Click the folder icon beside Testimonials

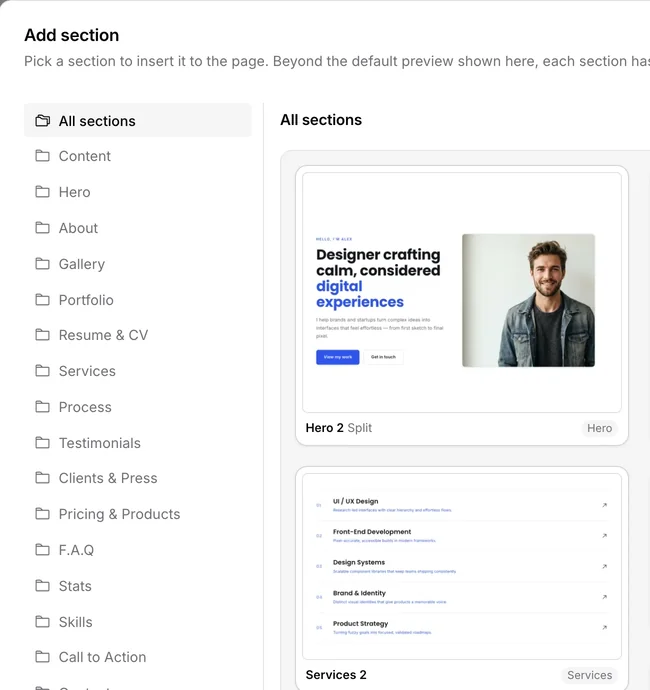pyautogui.click(x=43, y=443)
